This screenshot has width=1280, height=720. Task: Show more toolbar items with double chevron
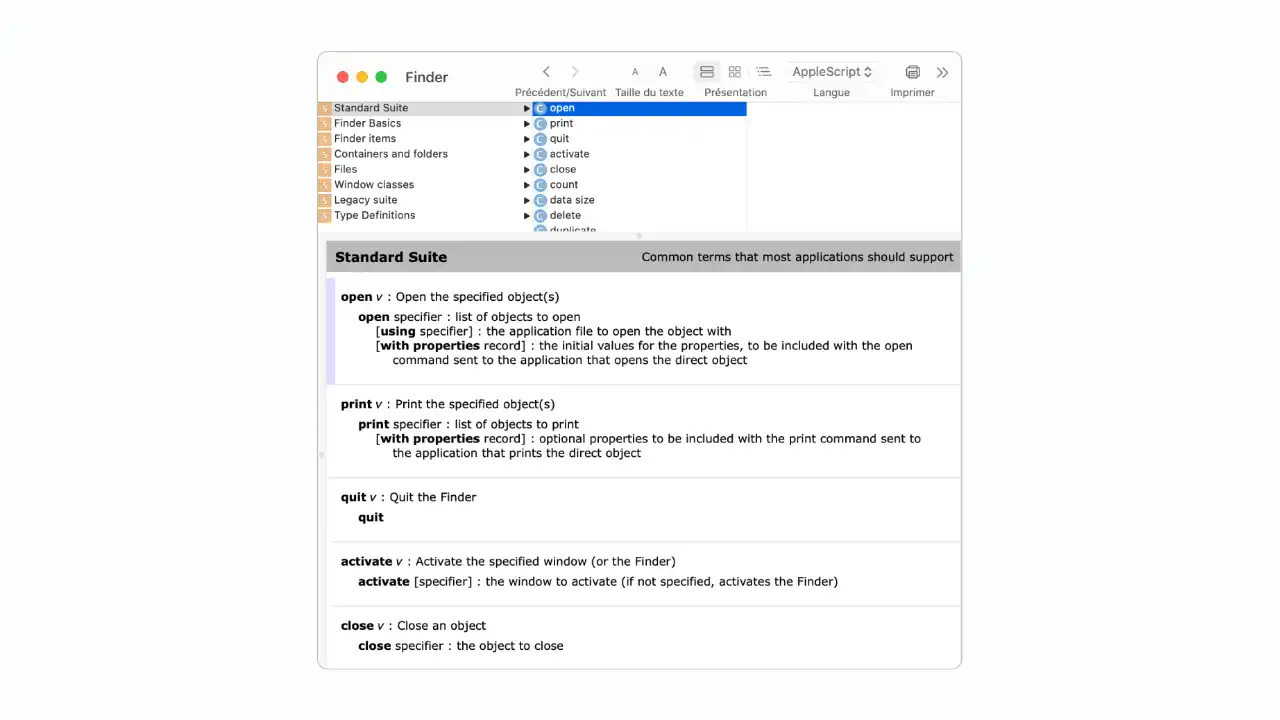click(x=942, y=72)
